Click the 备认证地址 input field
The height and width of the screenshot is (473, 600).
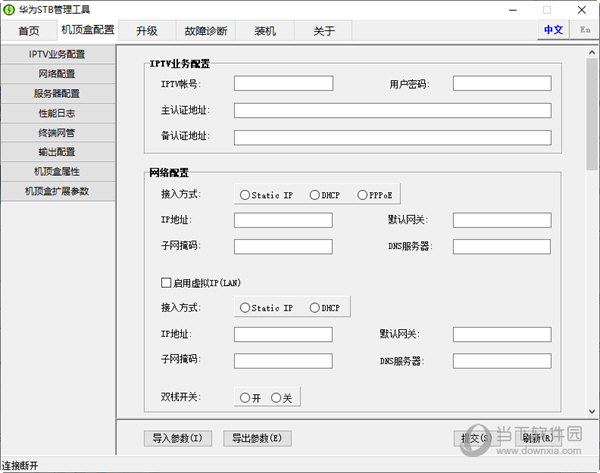point(393,137)
